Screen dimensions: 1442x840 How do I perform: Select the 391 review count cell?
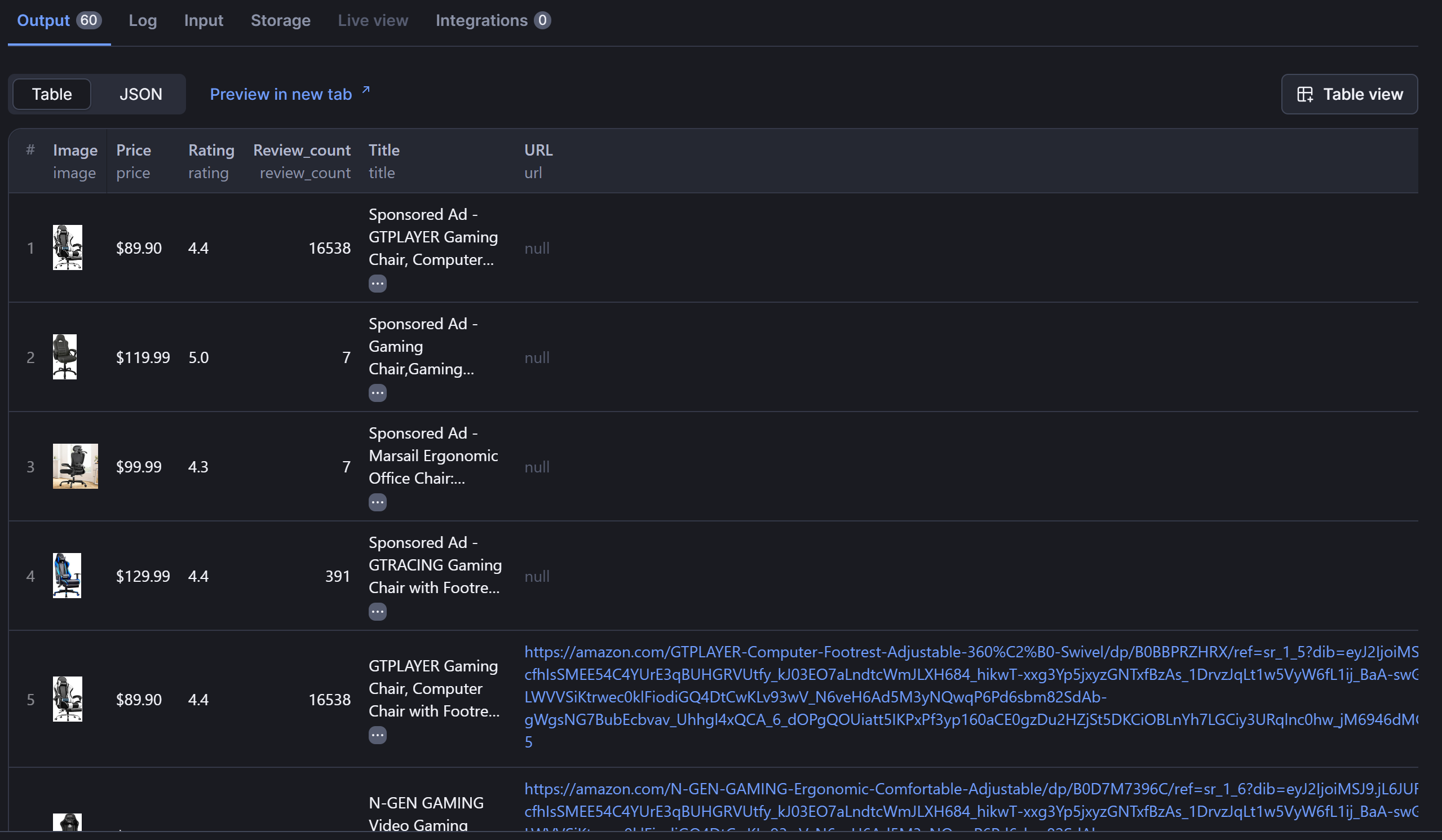point(338,576)
